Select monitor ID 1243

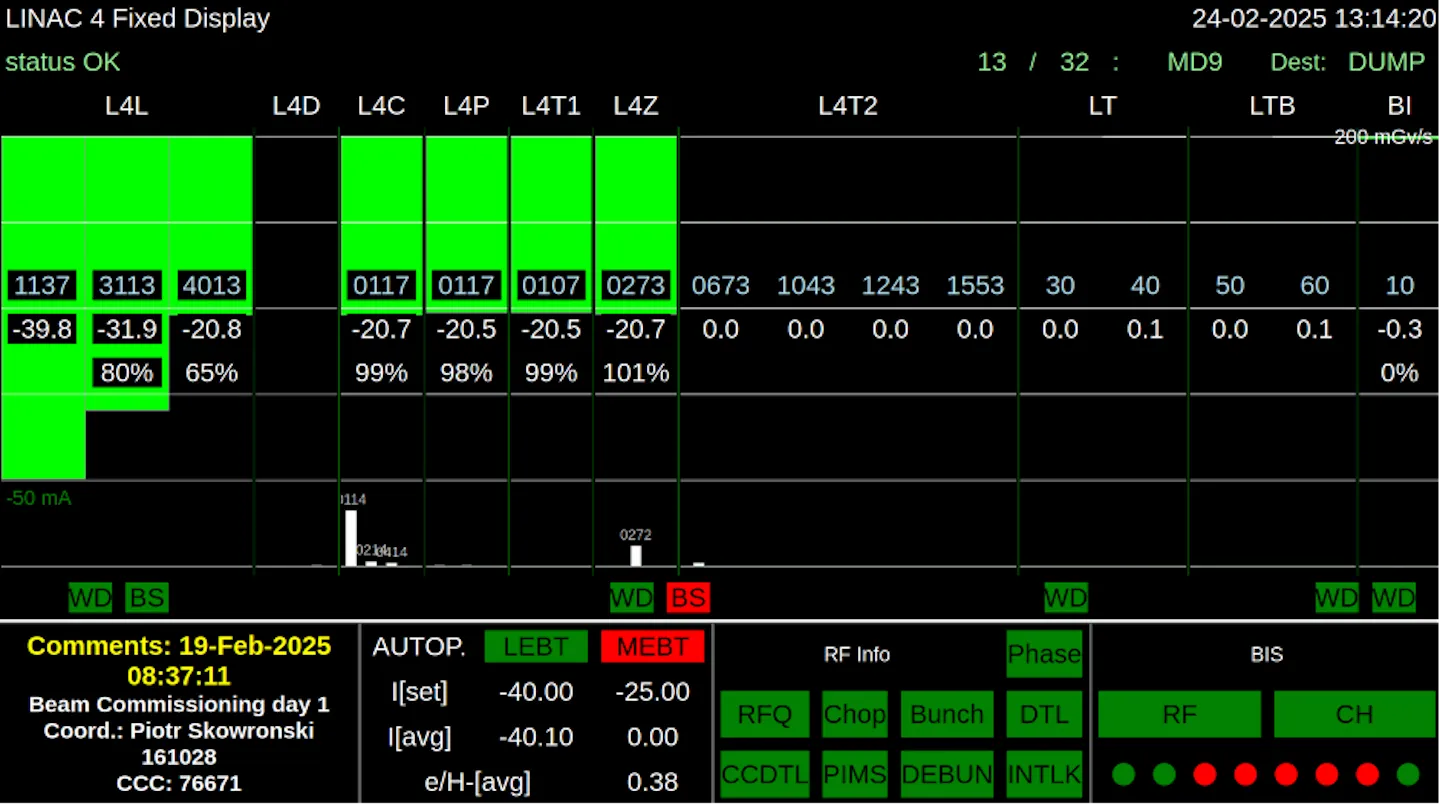click(891, 285)
